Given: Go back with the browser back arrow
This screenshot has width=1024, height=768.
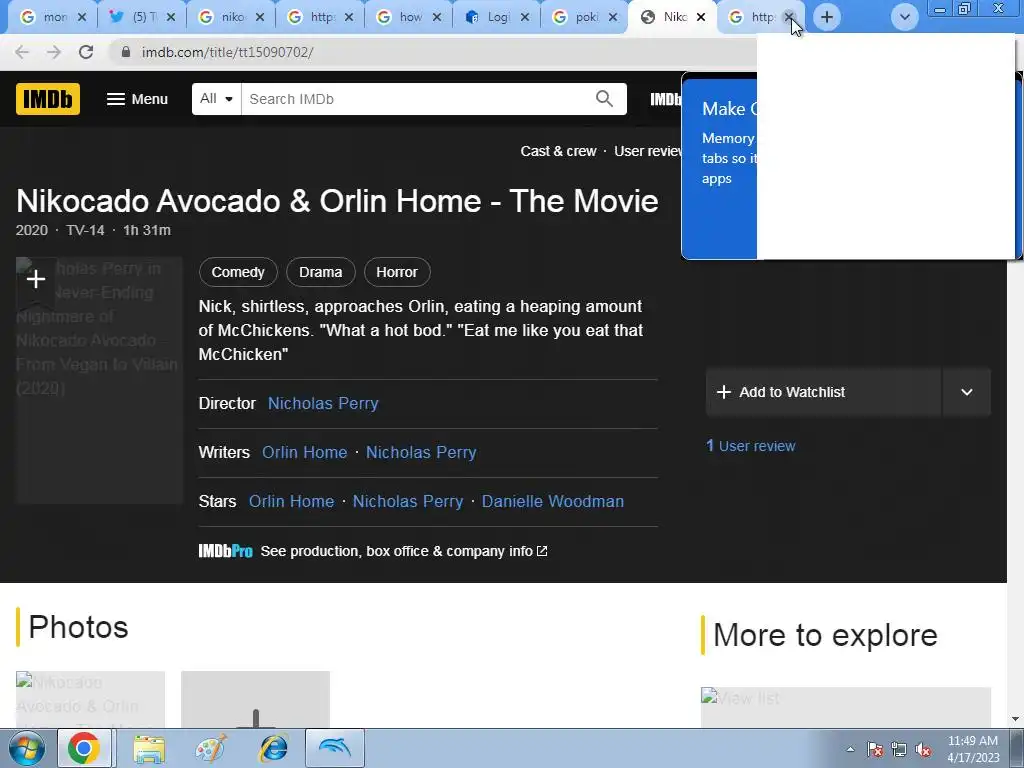Looking at the screenshot, I should click(x=22, y=52).
